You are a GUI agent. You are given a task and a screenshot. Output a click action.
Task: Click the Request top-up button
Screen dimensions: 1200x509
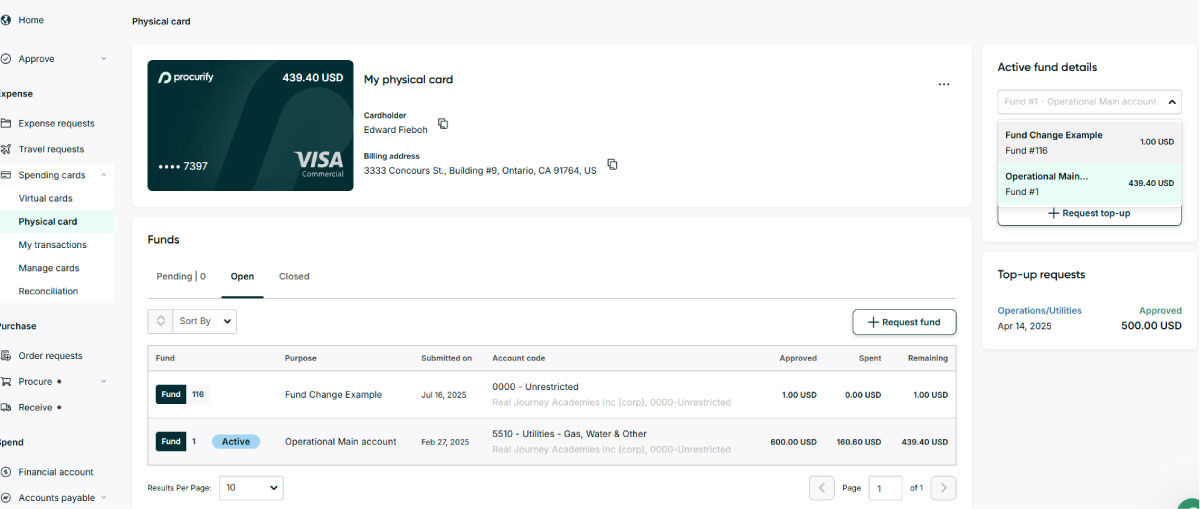(x=1089, y=214)
